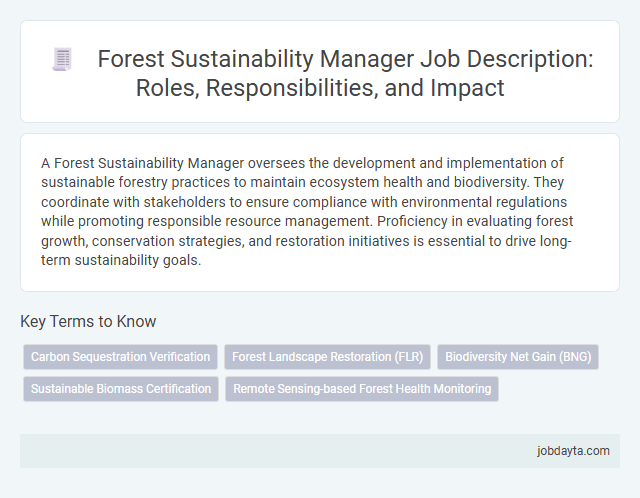
Task: Click the paragraph starting with A Forest Sustainability Manager
Action: pos(307,211)
